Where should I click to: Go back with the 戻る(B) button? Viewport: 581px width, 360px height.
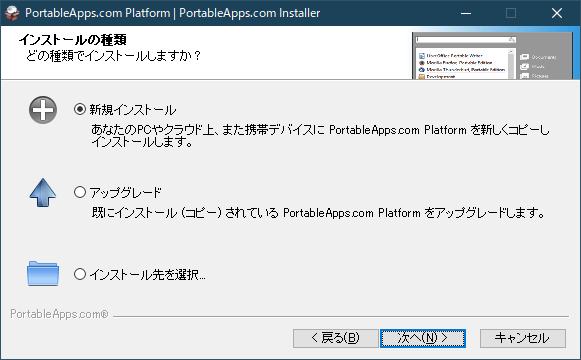(x=335, y=338)
